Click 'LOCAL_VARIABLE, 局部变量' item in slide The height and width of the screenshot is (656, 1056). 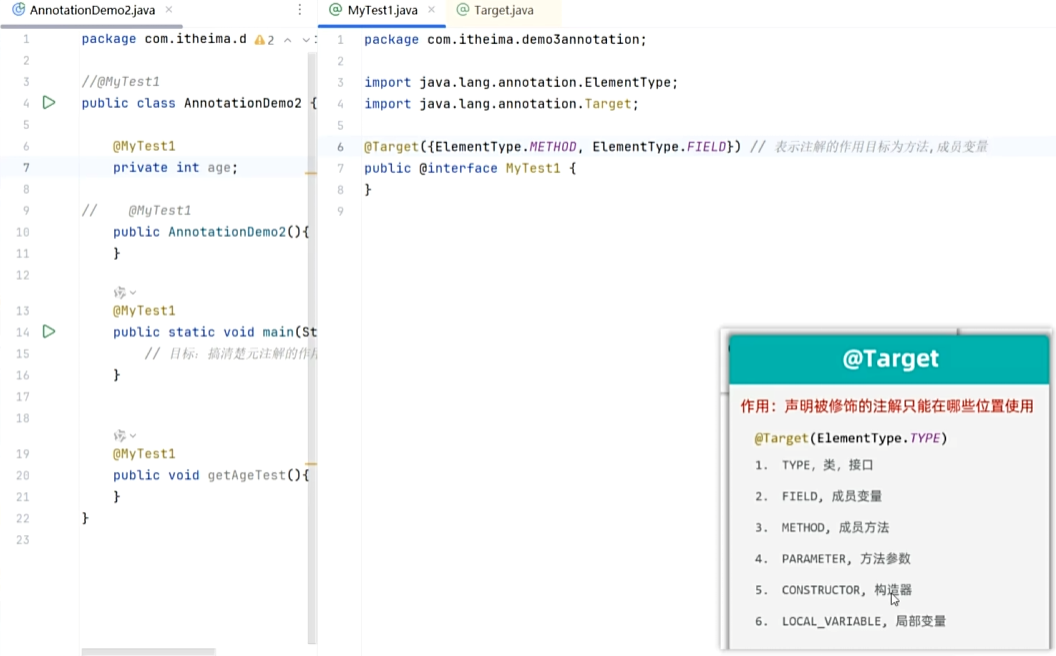pos(863,621)
